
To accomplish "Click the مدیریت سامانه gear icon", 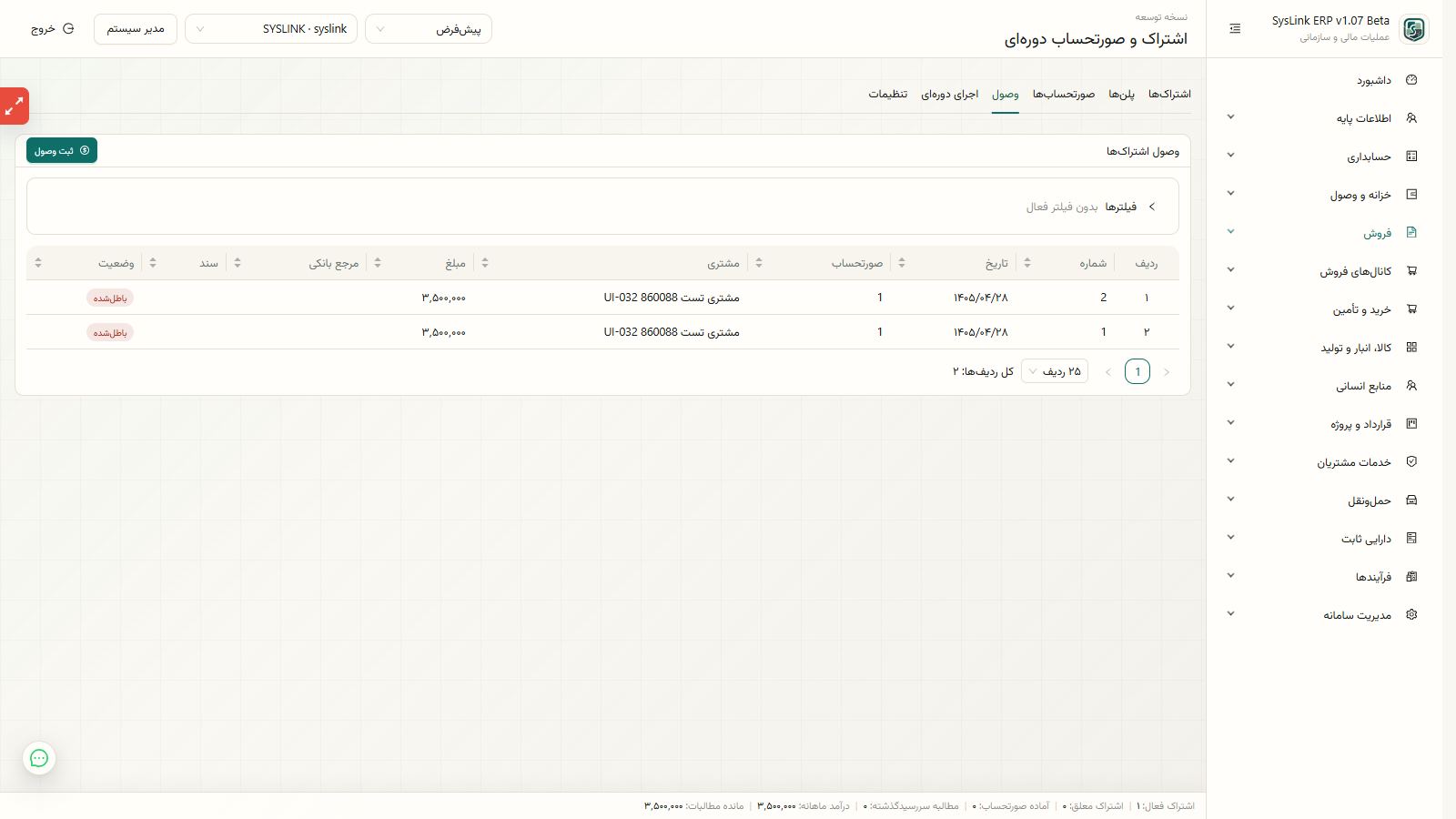I will [x=1411, y=615].
